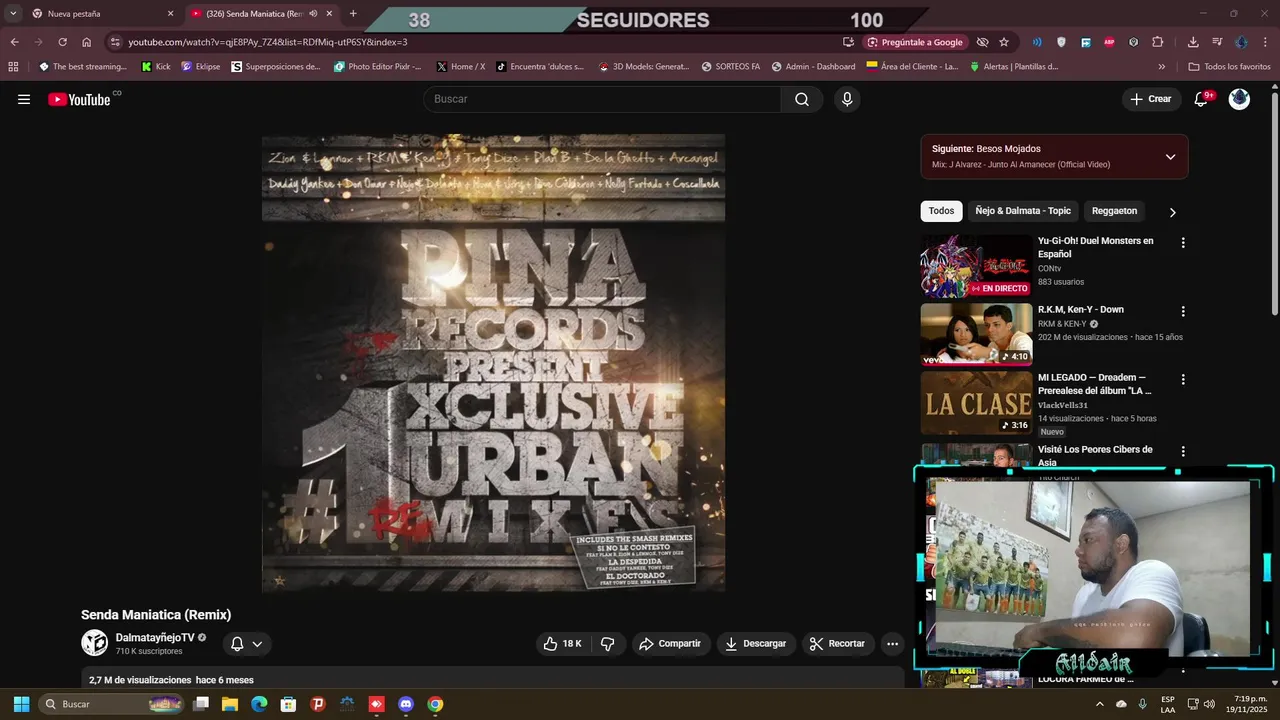
Task: Open the Crear create menu
Action: click(1151, 99)
